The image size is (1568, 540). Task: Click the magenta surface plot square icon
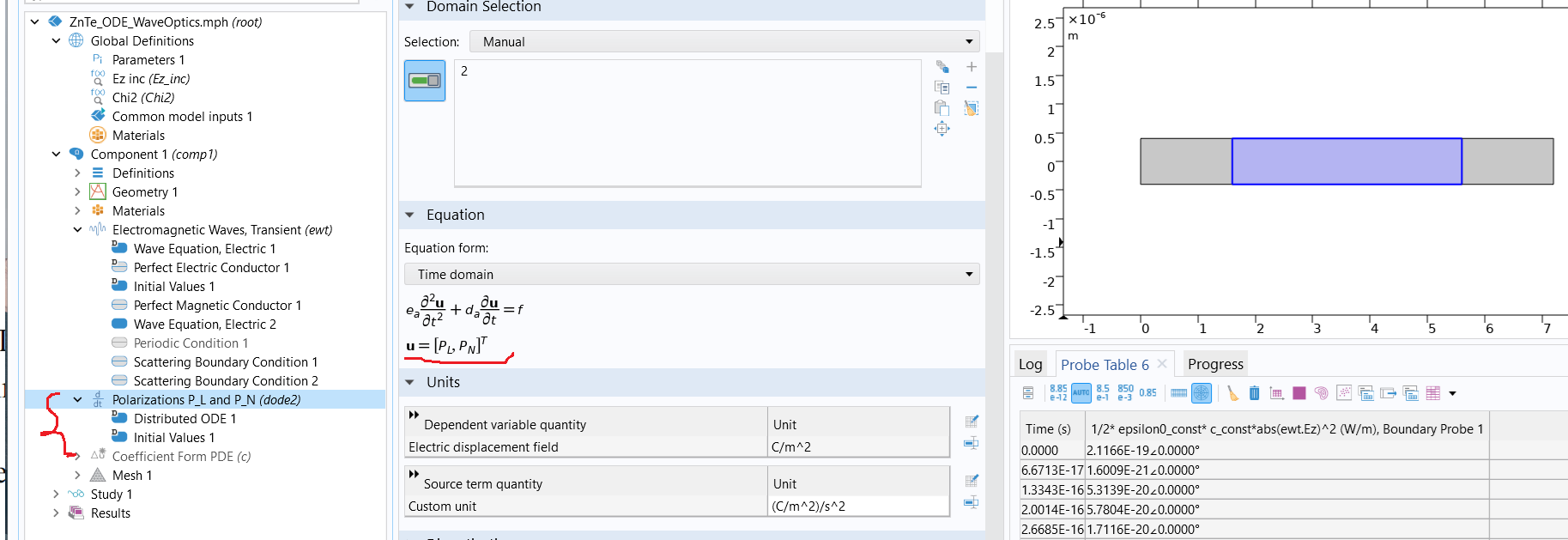click(1299, 393)
